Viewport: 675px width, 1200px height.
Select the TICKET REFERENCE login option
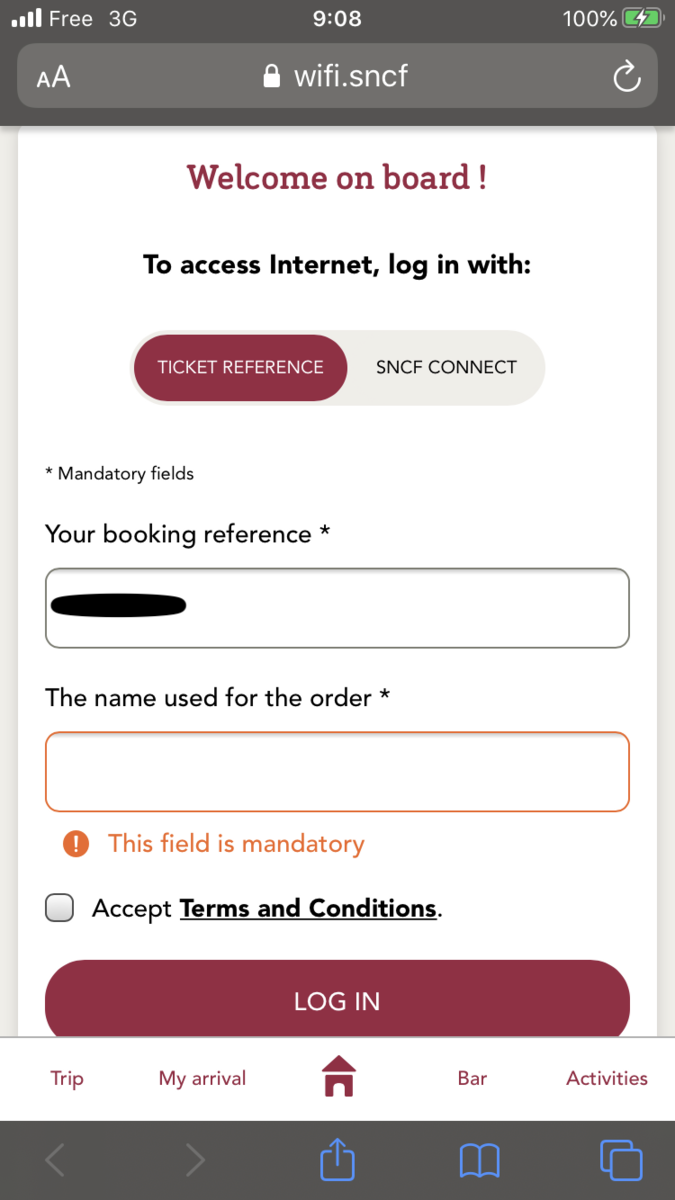click(x=240, y=367)
